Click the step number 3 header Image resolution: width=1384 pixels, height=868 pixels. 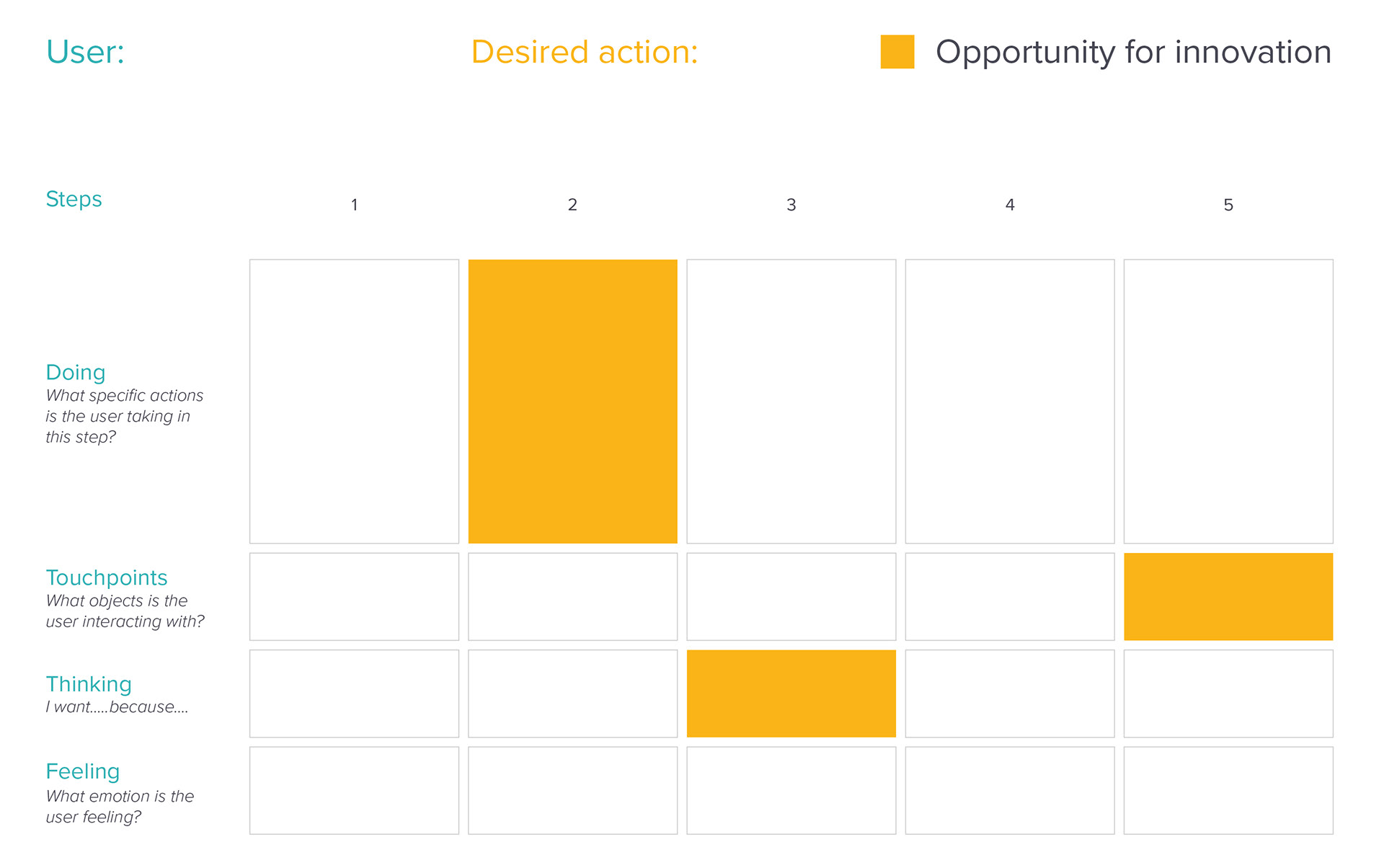[x=791, y=205]
